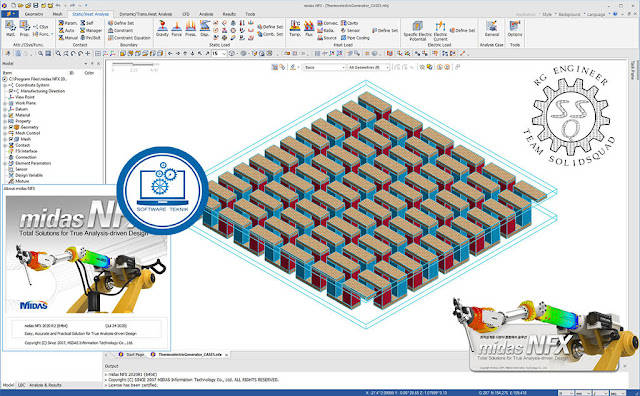Image resolution: width=640 pixels, height=396 pixels.
Task: Open the CFD ribbon tab
Action: click(186, 14)
